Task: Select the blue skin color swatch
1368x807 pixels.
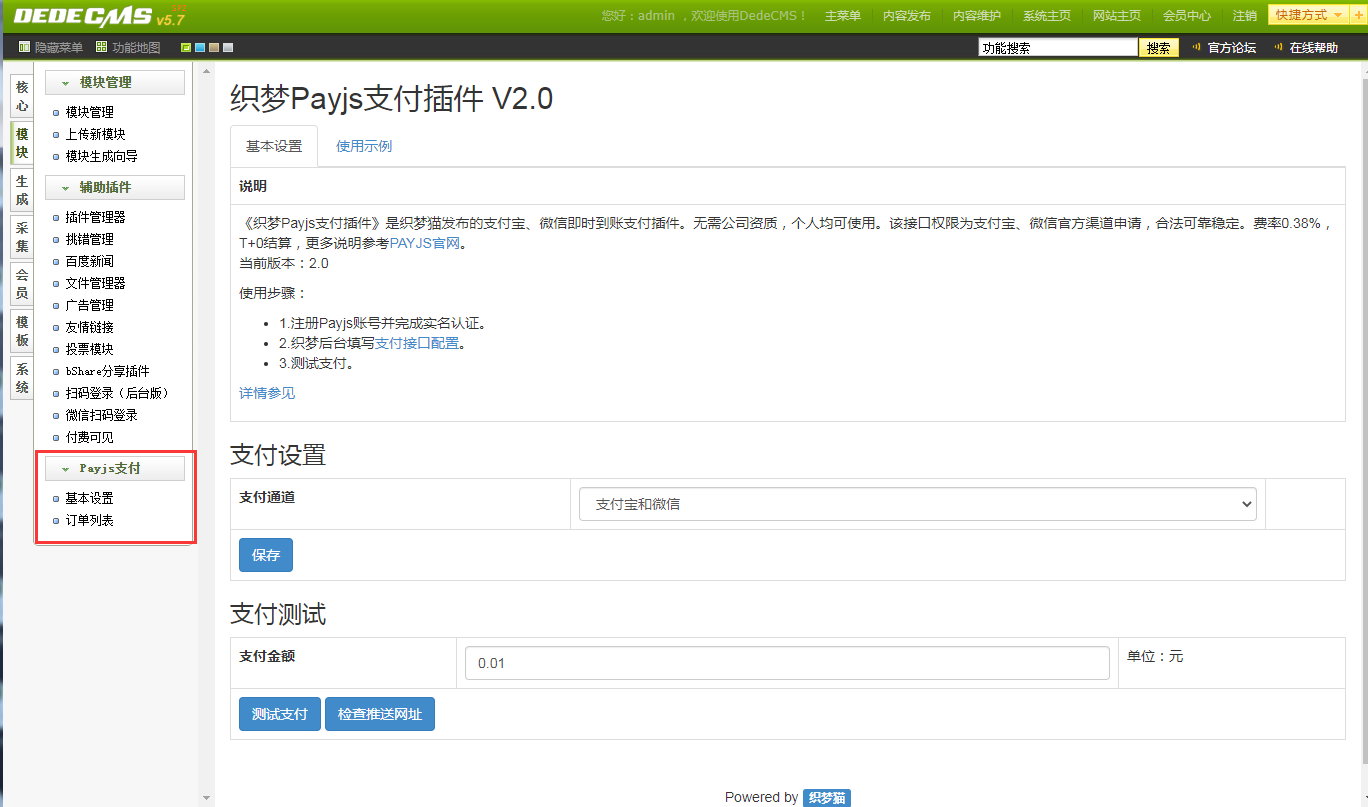Action: [200, 47]
